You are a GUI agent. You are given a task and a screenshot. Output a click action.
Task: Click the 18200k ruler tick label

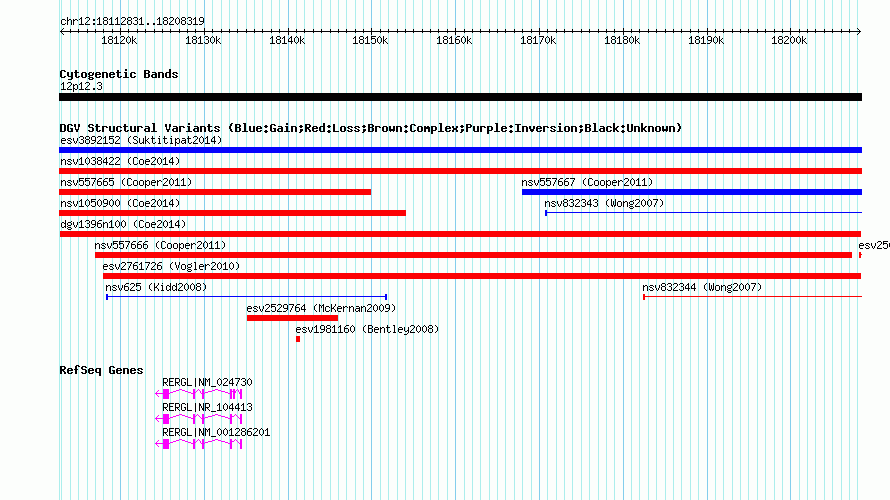click(789, 40)
